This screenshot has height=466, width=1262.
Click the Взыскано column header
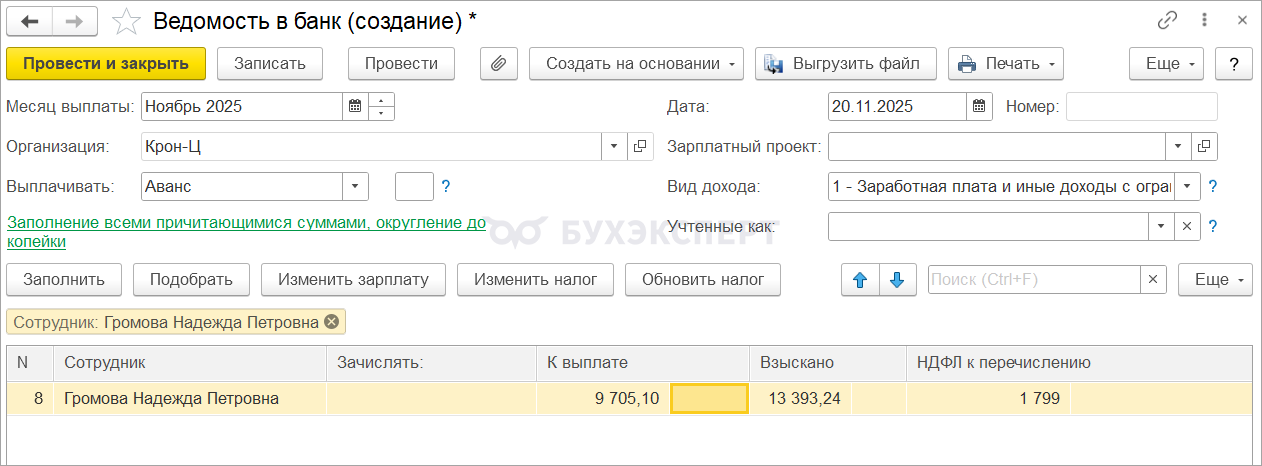tap(828, 363)
